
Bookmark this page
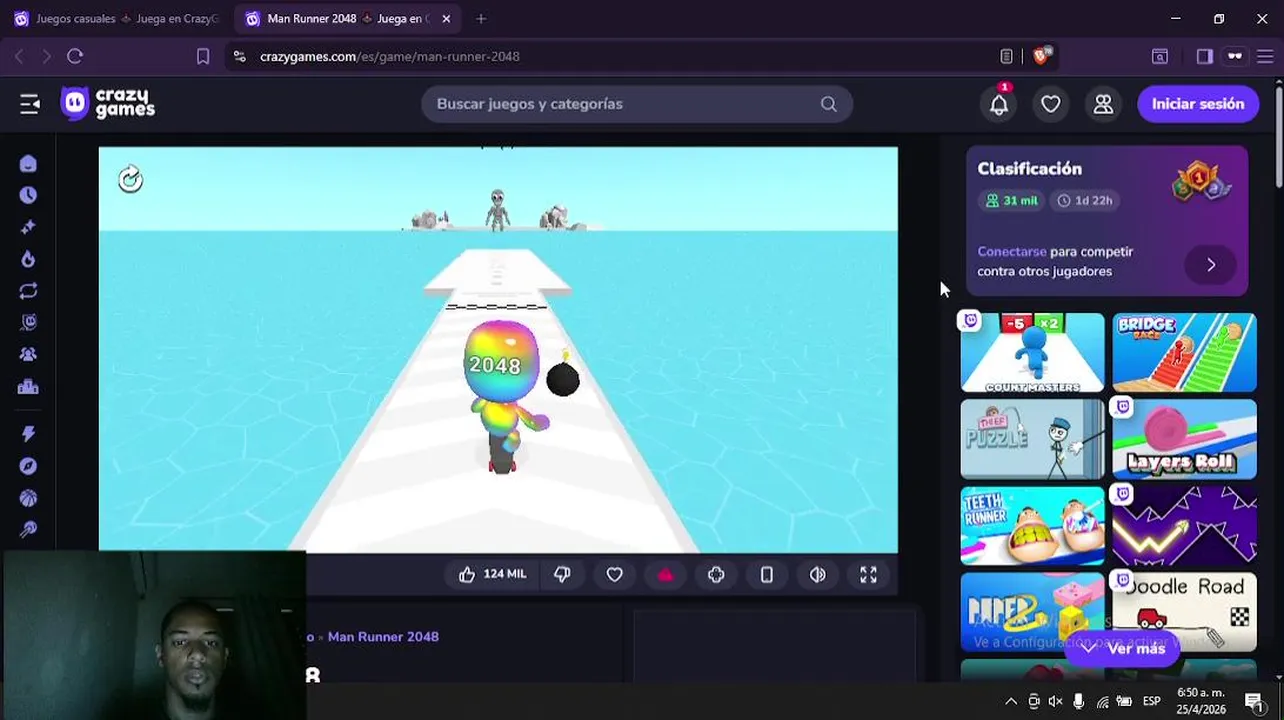203,56
